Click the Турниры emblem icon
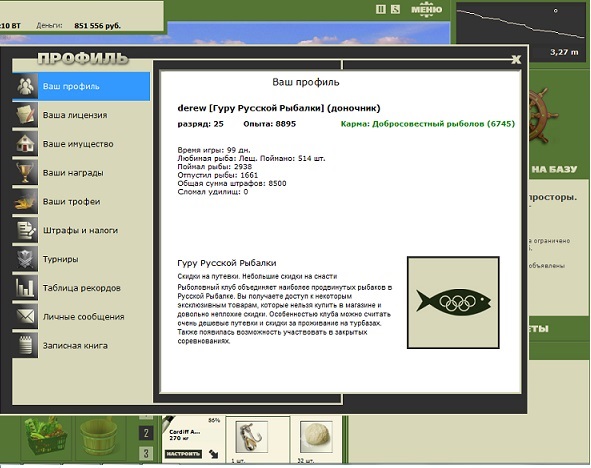Viewport: 591px width, 468px height. point(25,259)
